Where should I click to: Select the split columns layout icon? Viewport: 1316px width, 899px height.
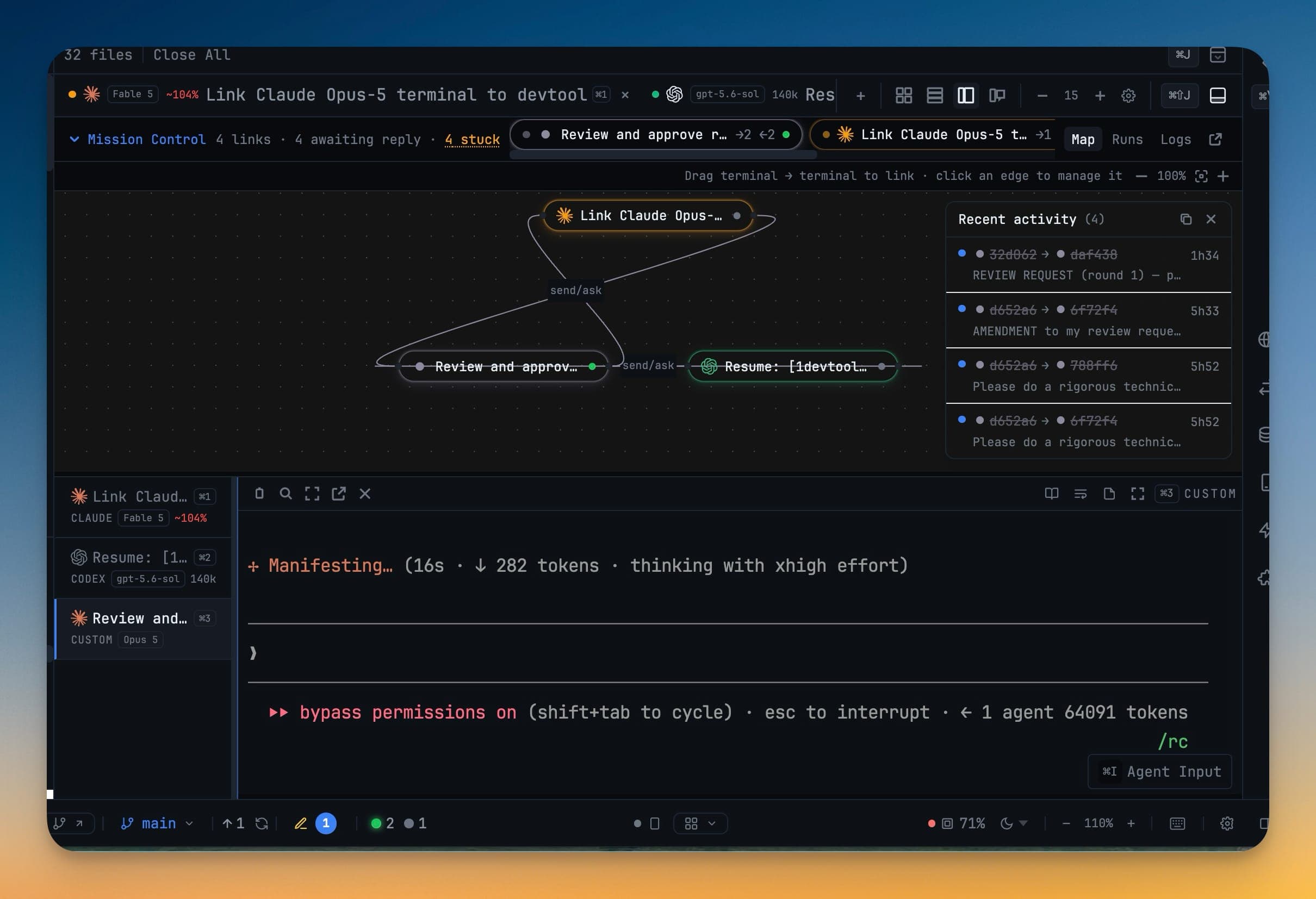coord(965,95)
